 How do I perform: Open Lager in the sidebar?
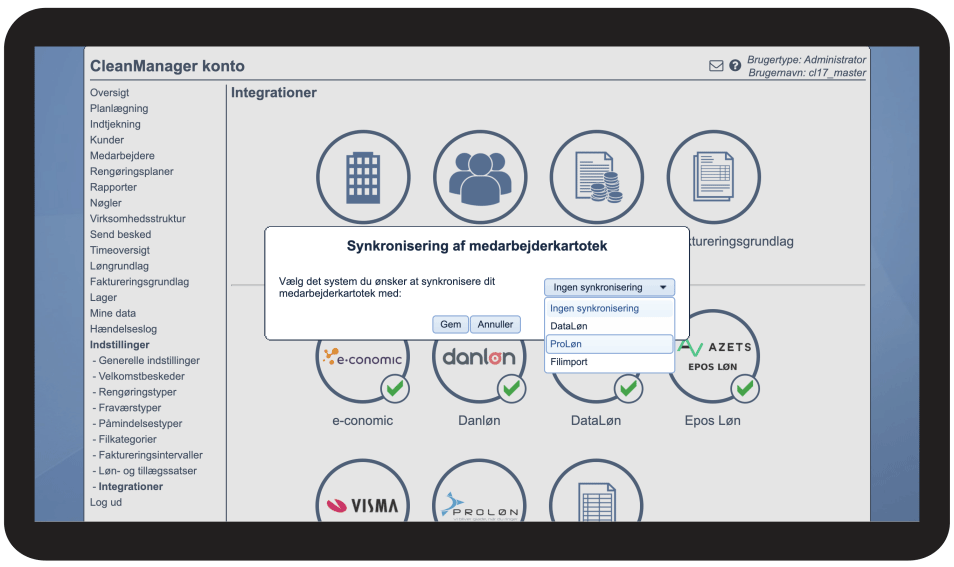[x=103, y=297]
